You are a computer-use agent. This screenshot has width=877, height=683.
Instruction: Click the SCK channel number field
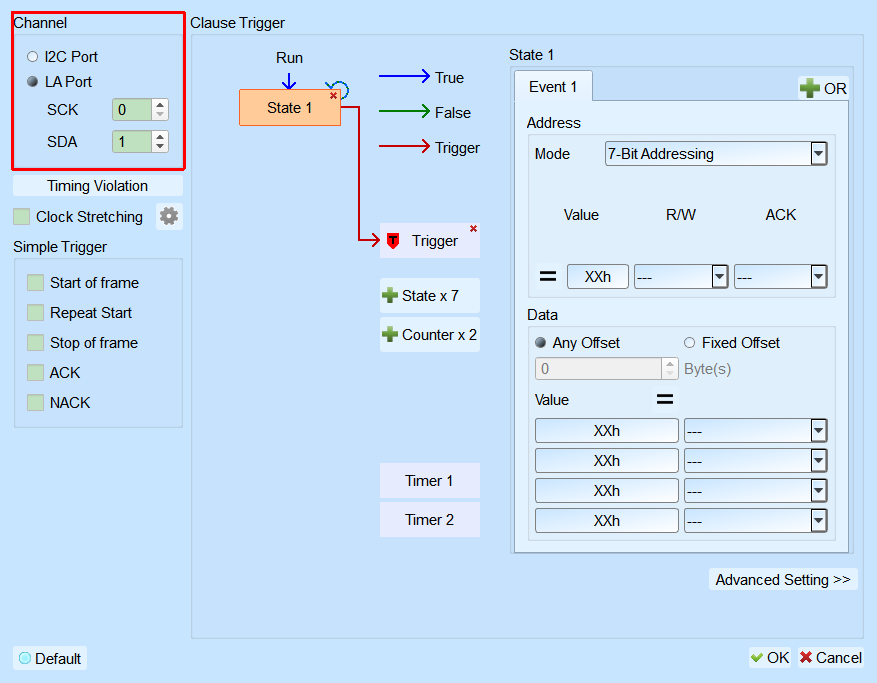[x=132, y=110]
